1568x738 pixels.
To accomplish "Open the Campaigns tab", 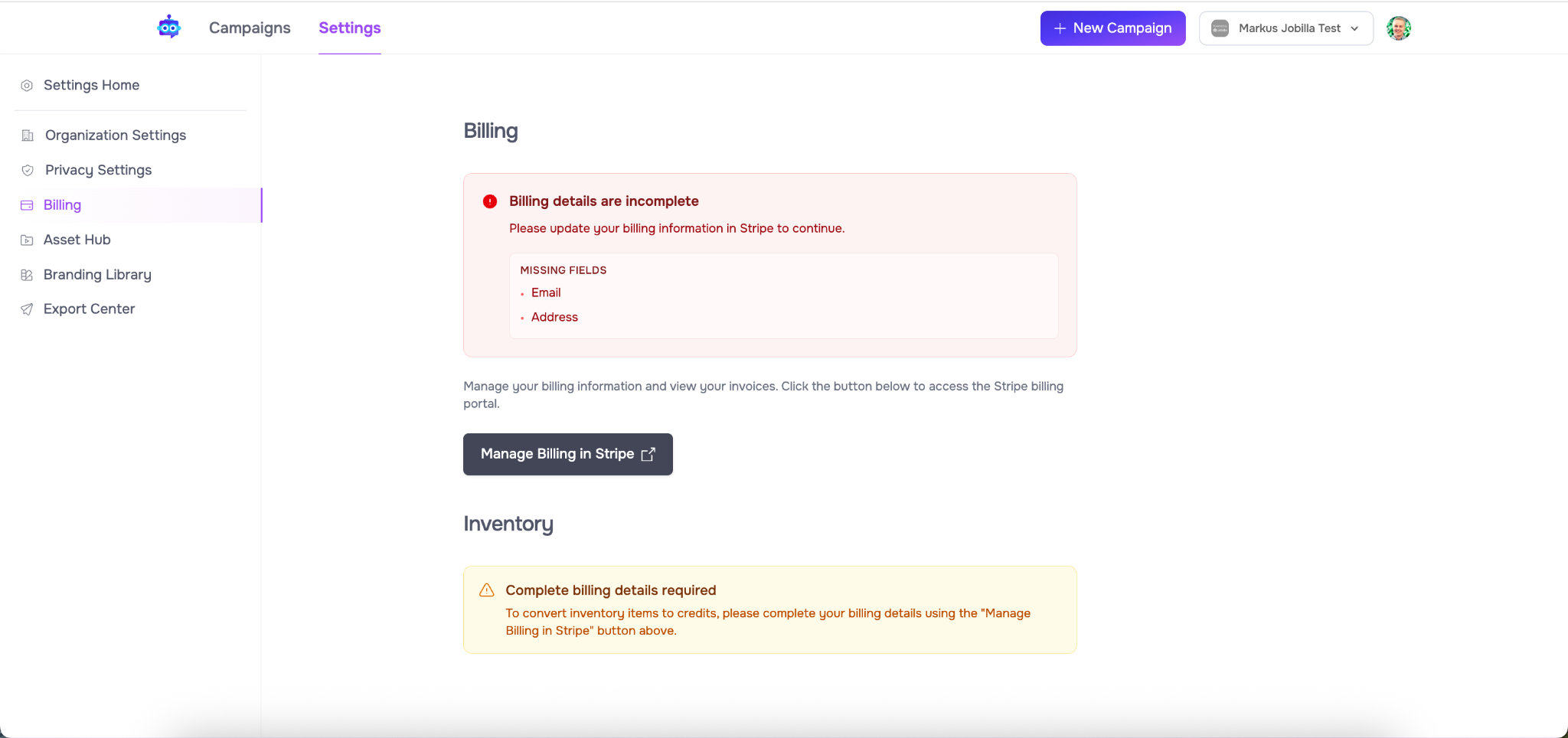I will pos(250,28).
